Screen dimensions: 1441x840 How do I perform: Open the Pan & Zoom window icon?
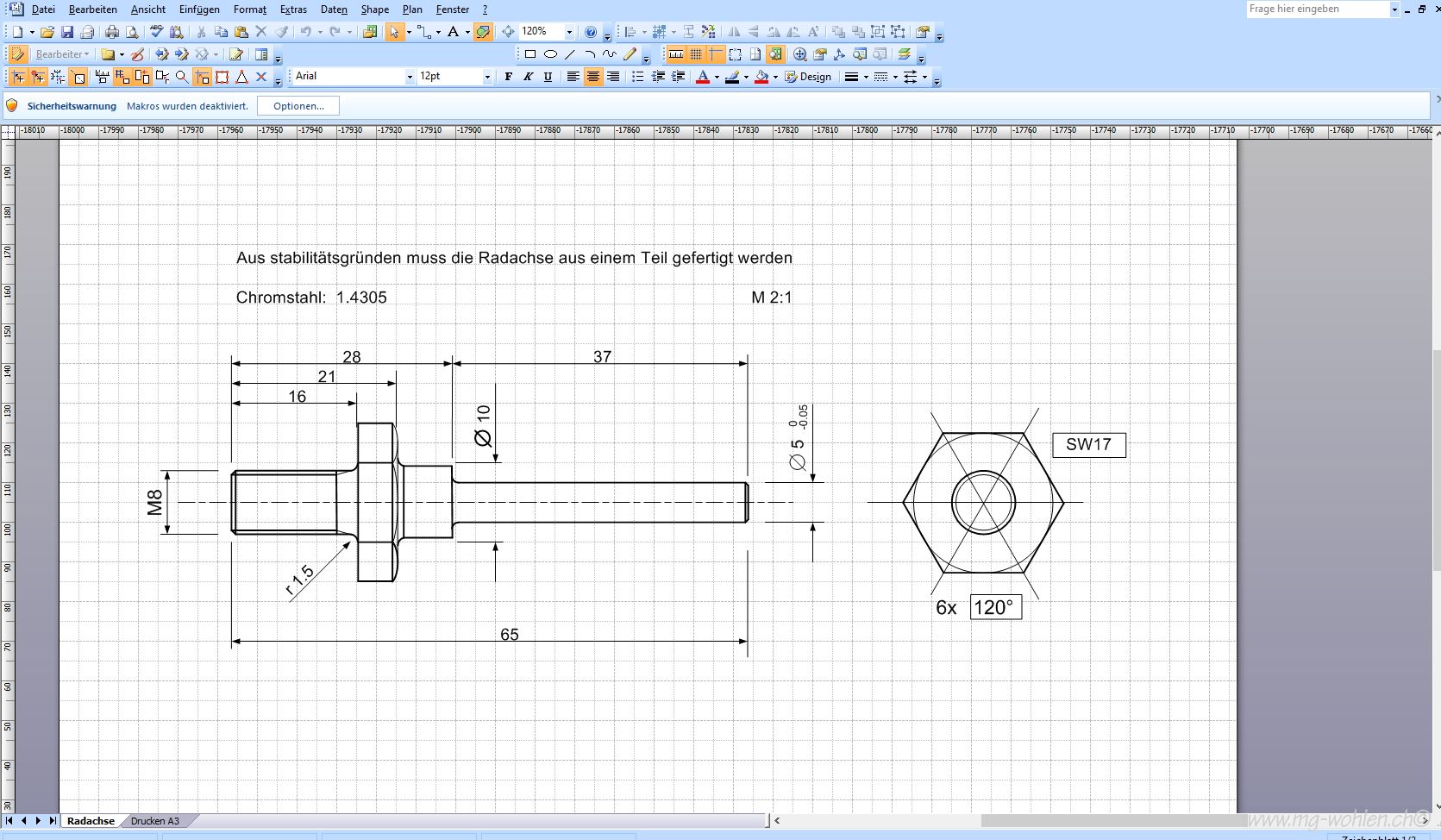pyautogui.click(x=800, y=53)
